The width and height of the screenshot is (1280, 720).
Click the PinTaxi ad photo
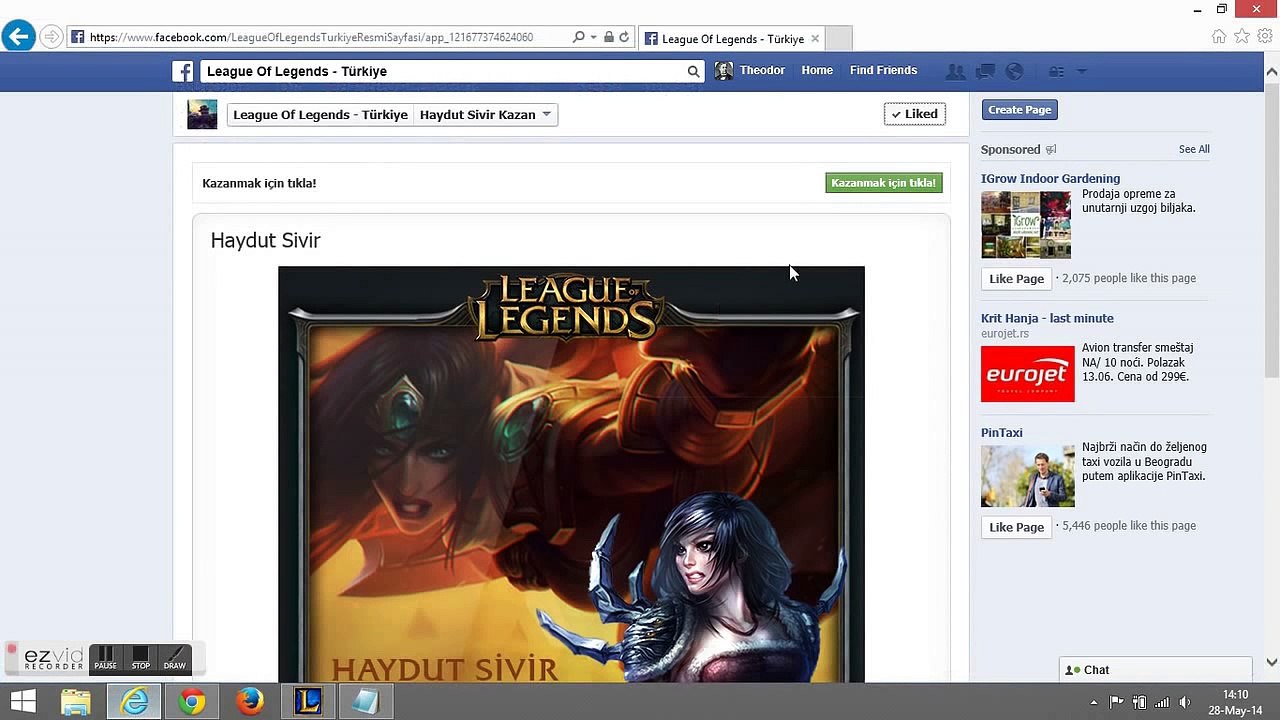point(1028,476)
